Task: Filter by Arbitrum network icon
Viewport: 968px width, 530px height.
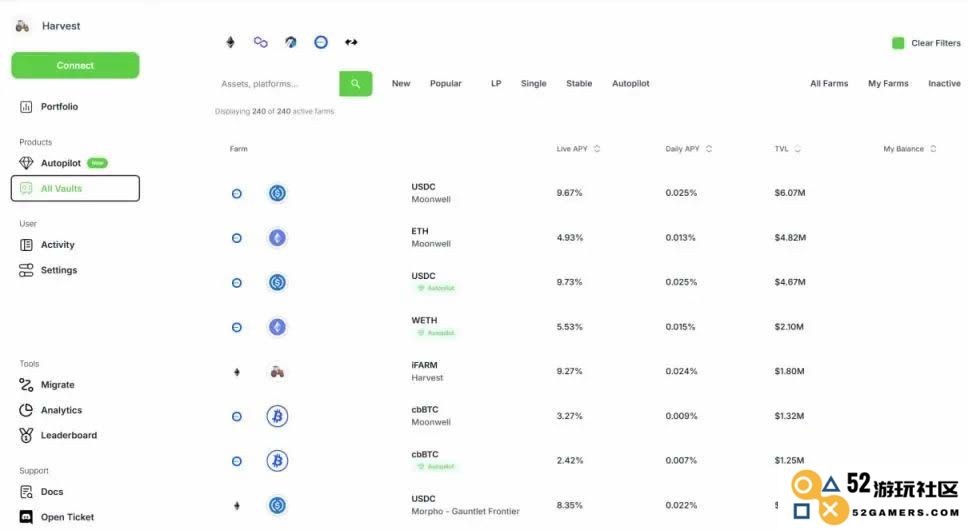Action: 291,42
